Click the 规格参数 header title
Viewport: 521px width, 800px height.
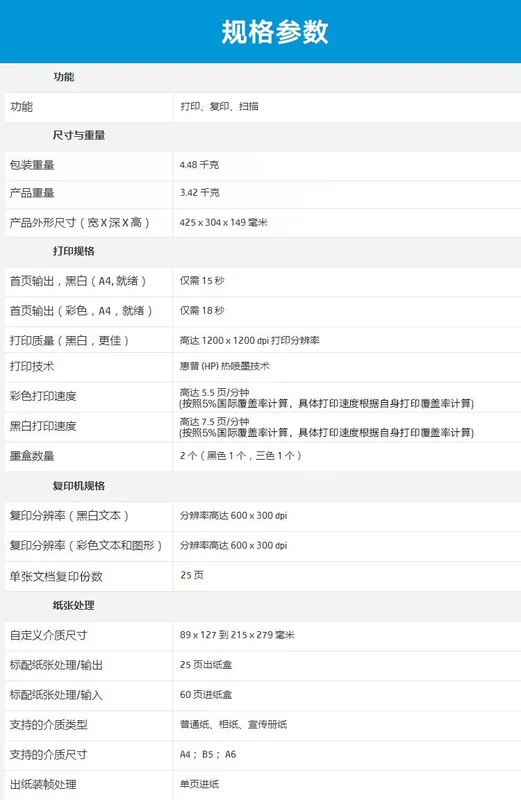tap(275, 32)
